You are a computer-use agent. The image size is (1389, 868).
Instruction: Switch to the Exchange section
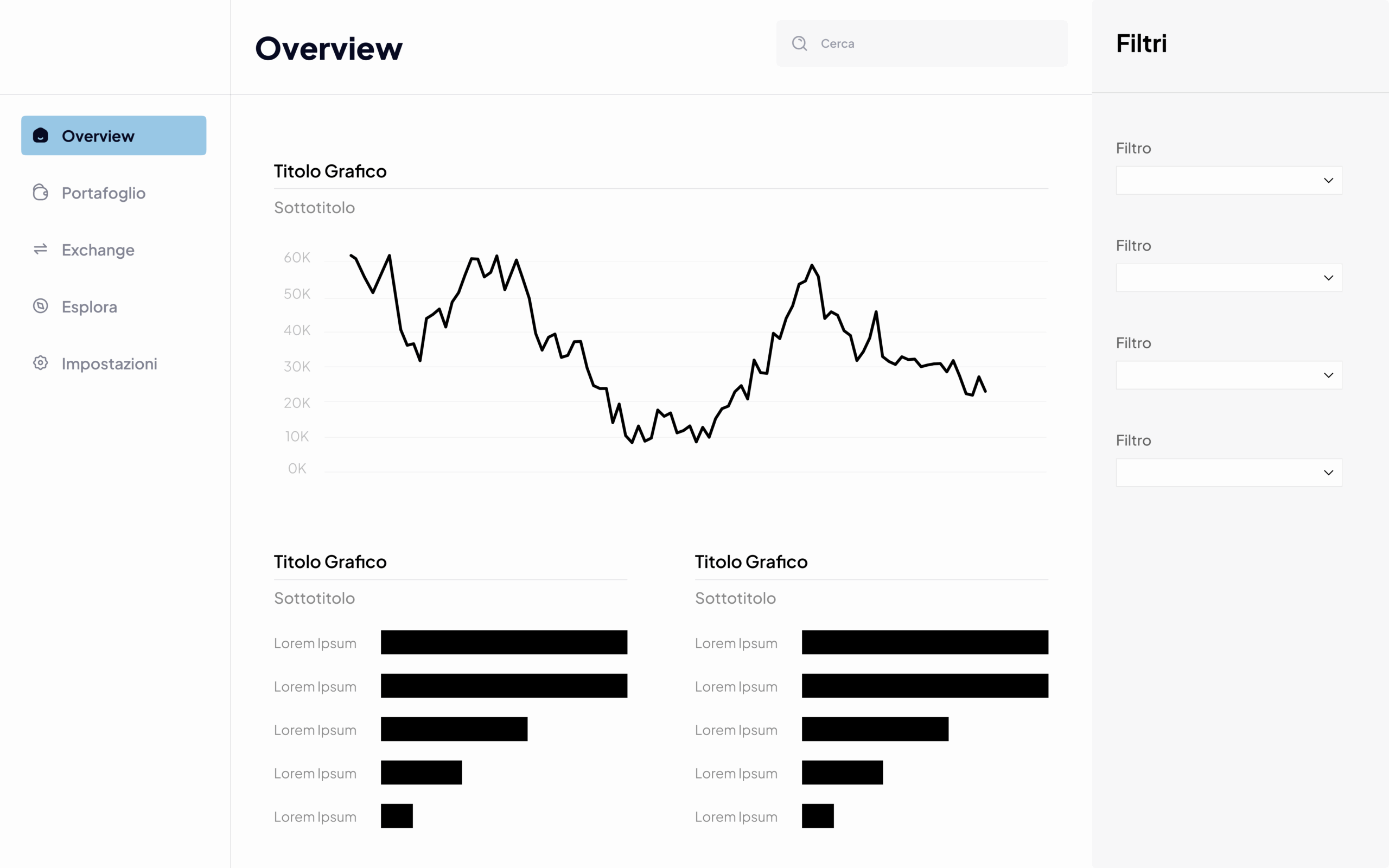coord(98,250)
